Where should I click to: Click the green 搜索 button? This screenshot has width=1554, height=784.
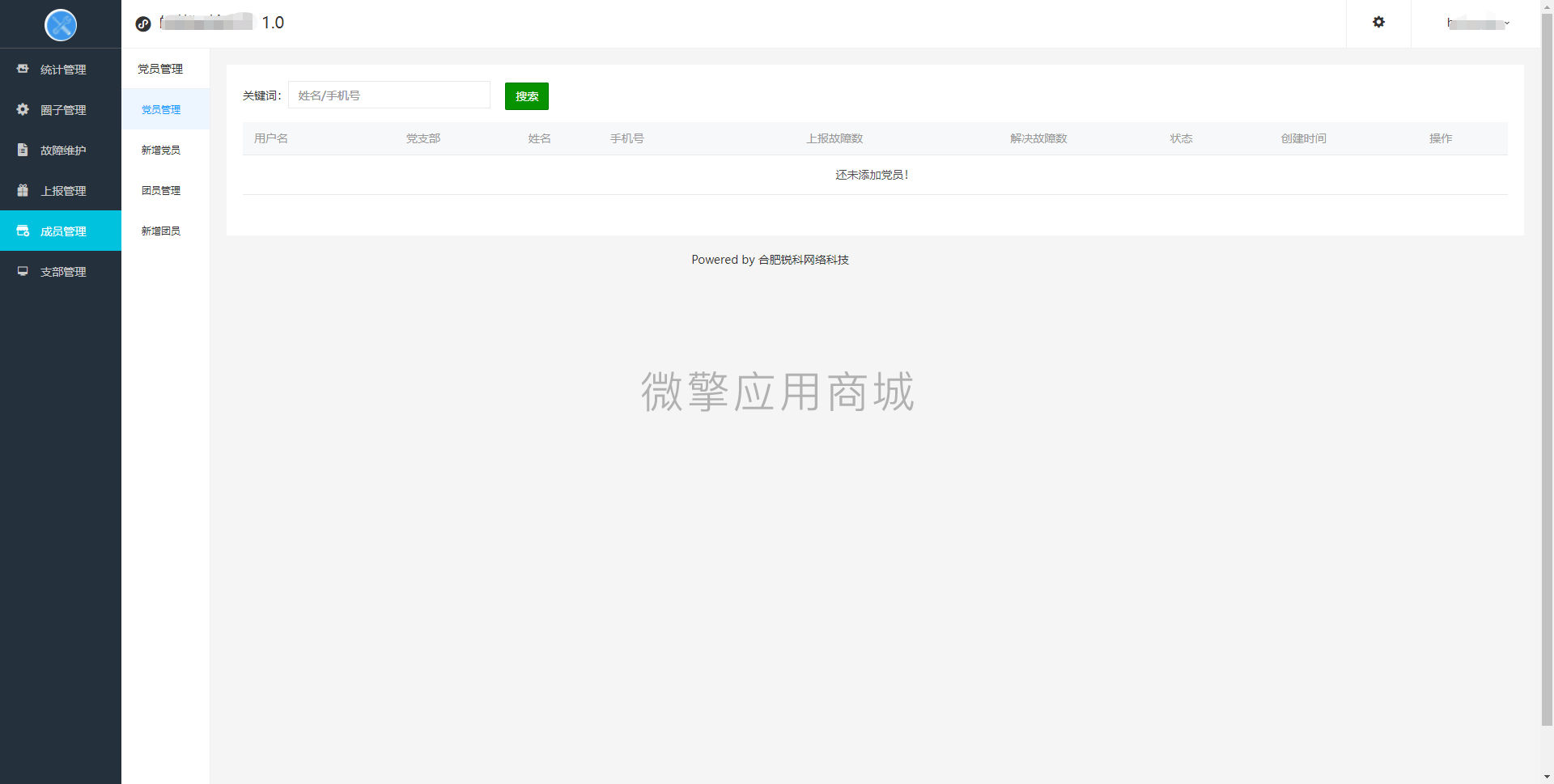[x=527, y=96]
